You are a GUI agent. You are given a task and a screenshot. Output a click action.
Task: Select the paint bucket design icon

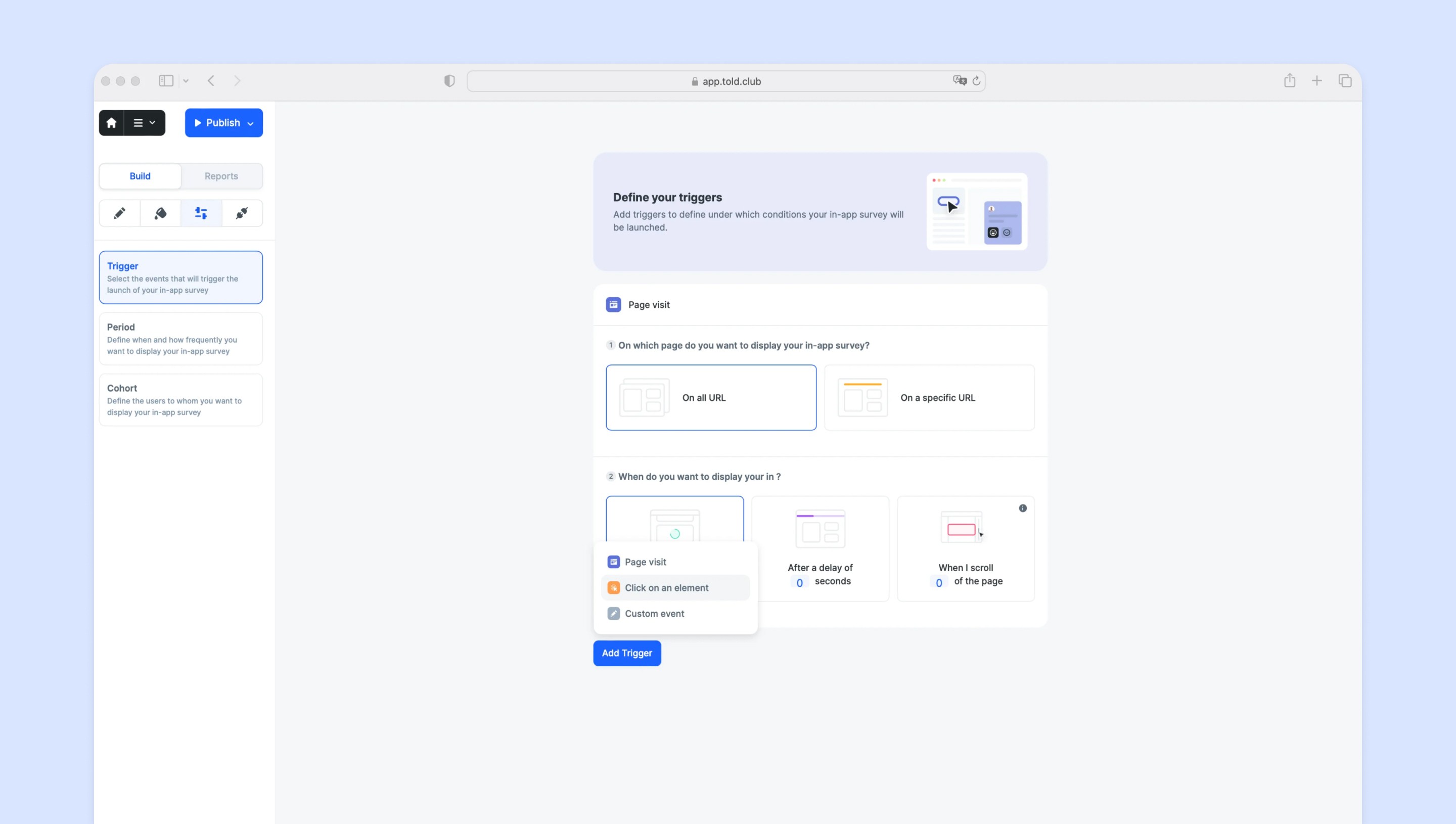(x=160, y=213)
